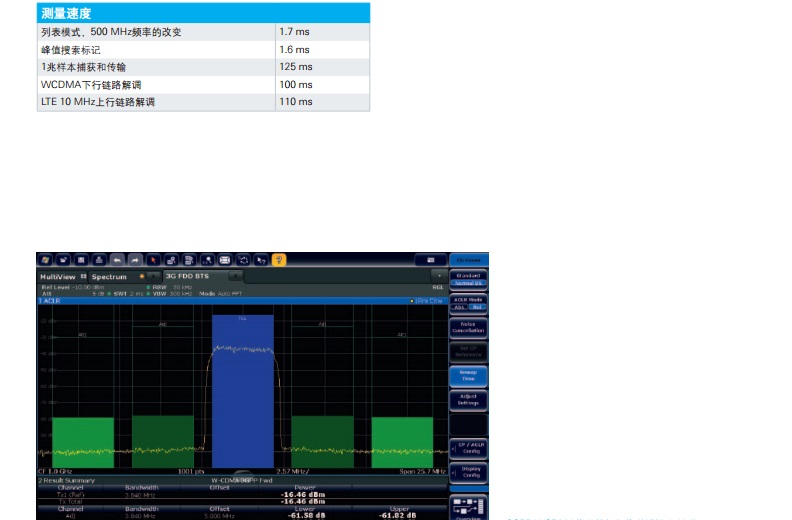This screenshot has height=520, width=792.
Task: Click the undo arrow icon in toolbar
Action: [116, 259]
